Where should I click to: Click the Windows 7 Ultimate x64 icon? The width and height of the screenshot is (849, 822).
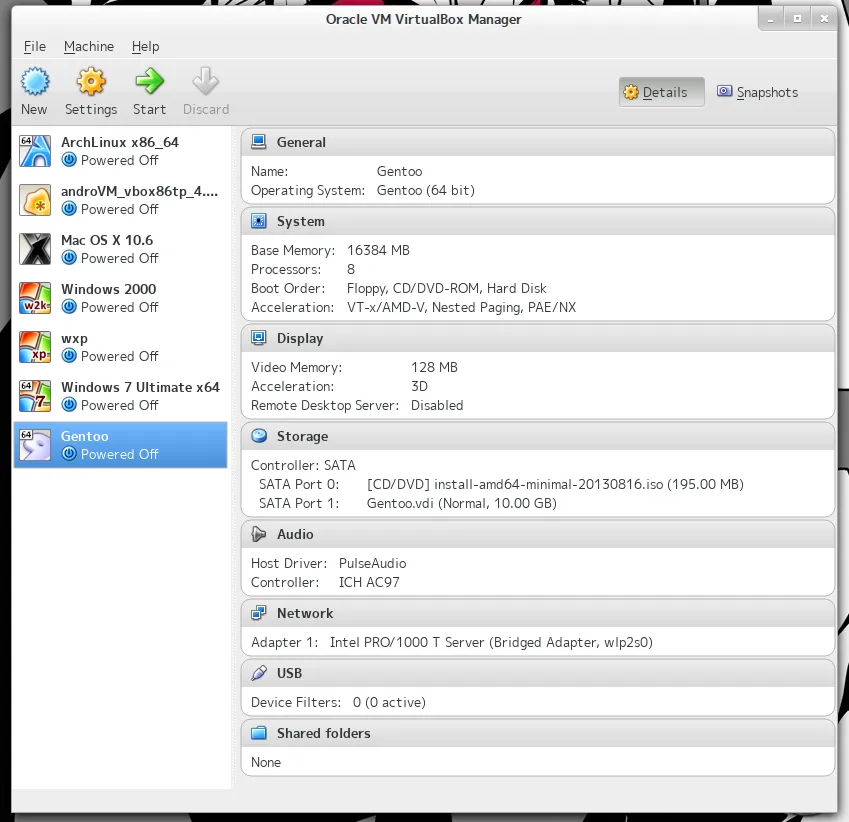(x=35, y=396)
